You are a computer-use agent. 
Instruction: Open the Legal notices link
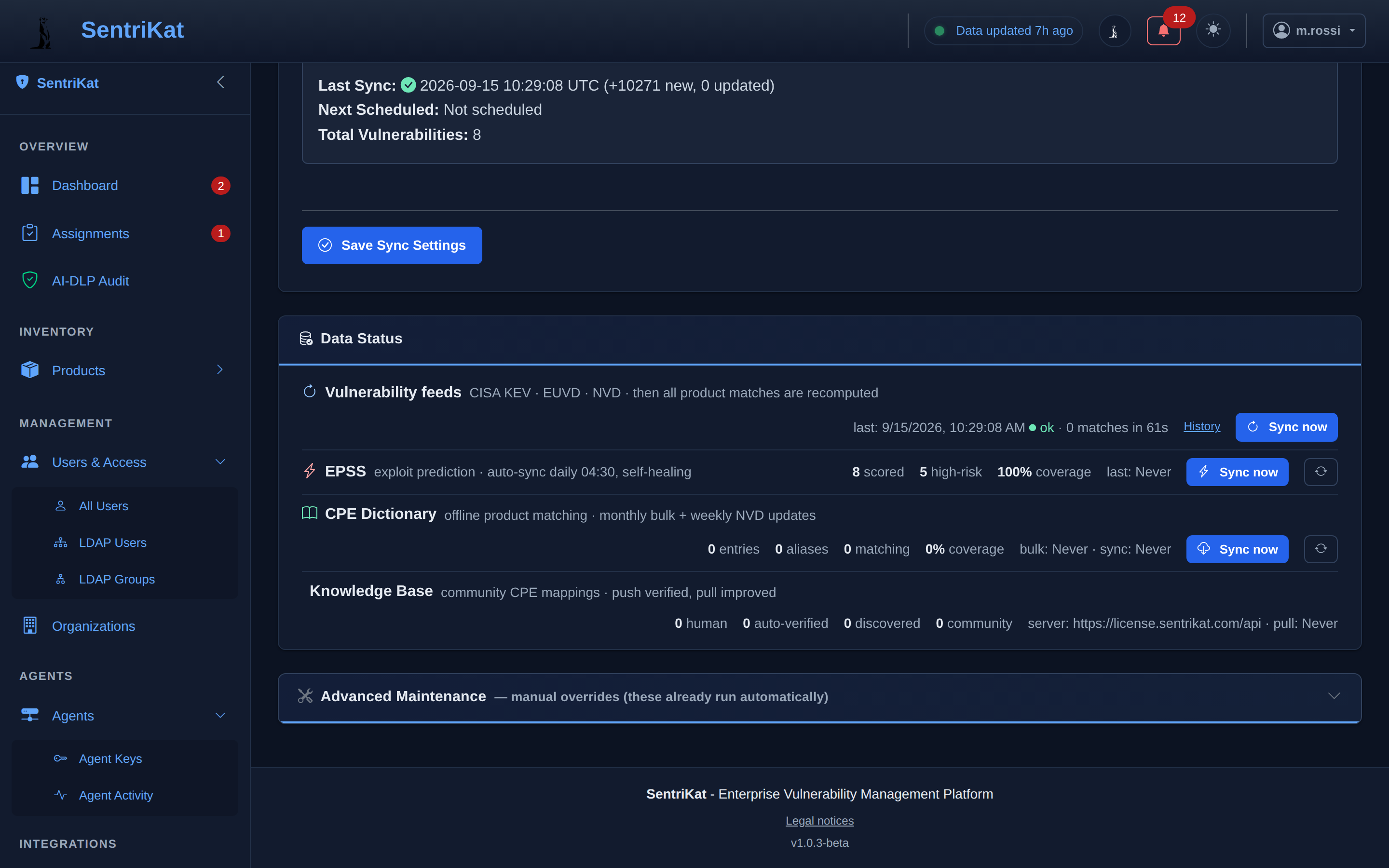tap(819, 821)
